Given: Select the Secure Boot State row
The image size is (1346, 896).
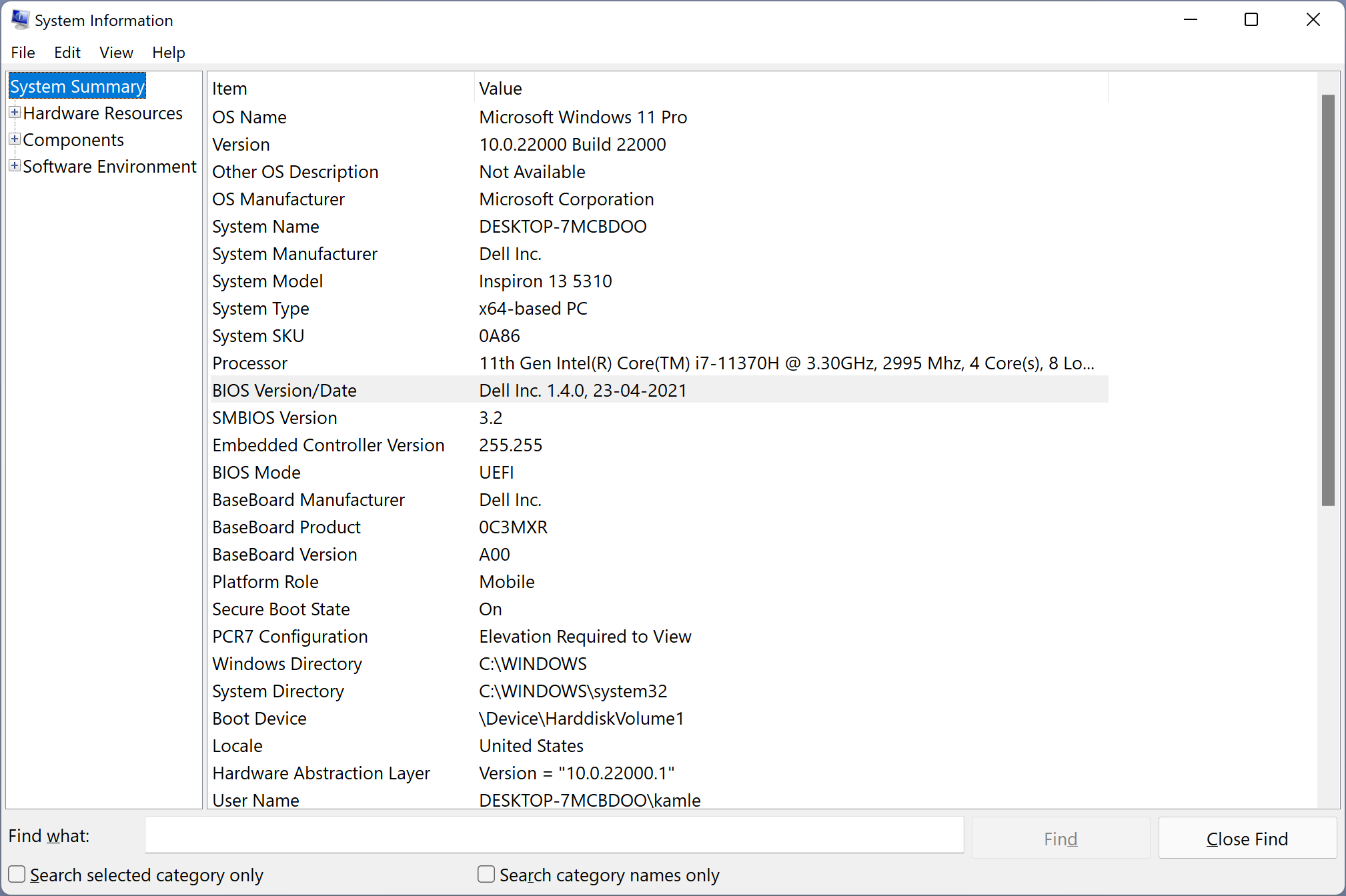Looking at the screenshot, I should (x=600, y=609).
